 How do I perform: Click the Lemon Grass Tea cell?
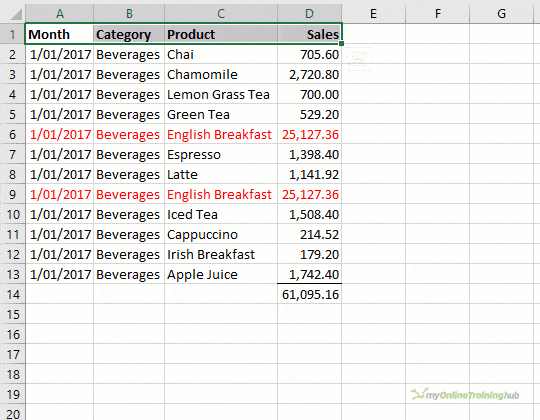tap(221, 94)
